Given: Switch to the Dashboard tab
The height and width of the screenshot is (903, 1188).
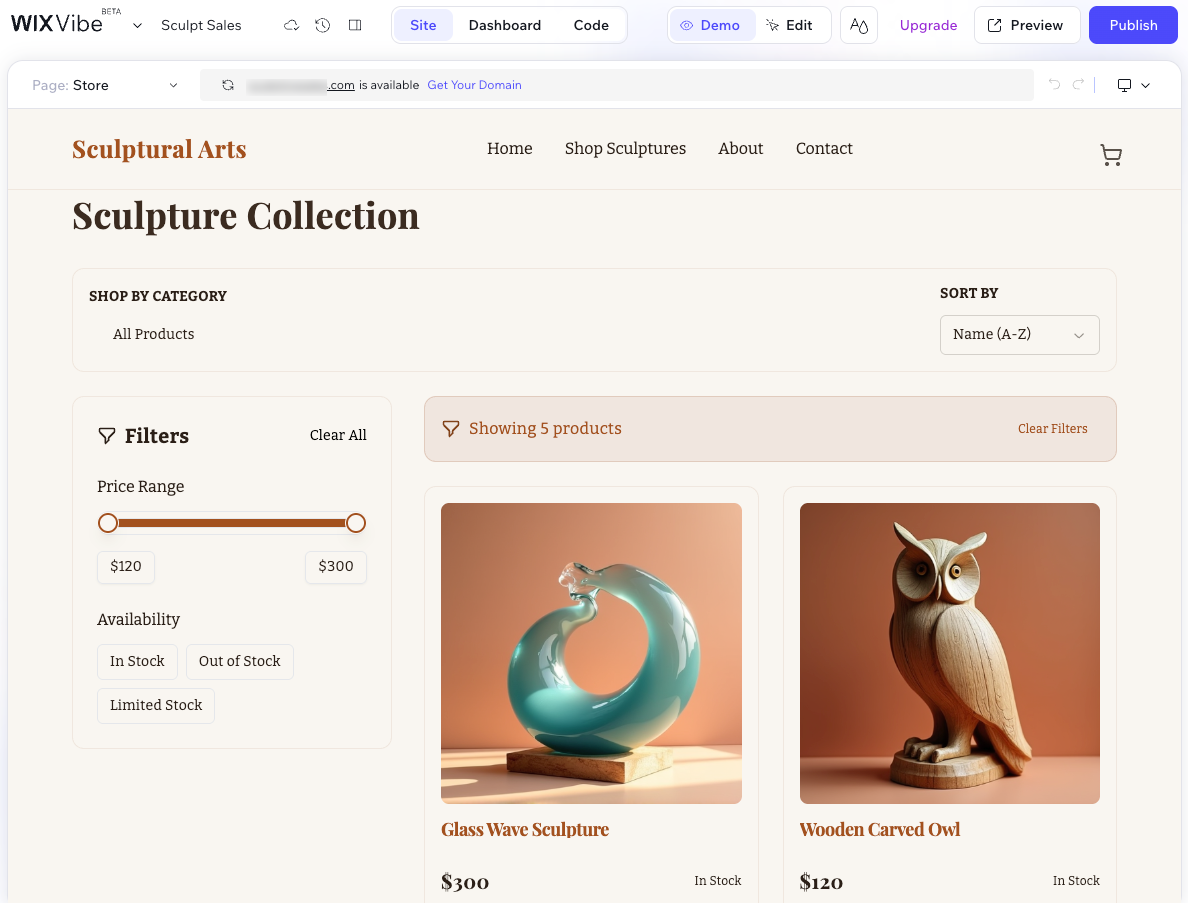Looking at the screenshot, I should coord(505,25).
